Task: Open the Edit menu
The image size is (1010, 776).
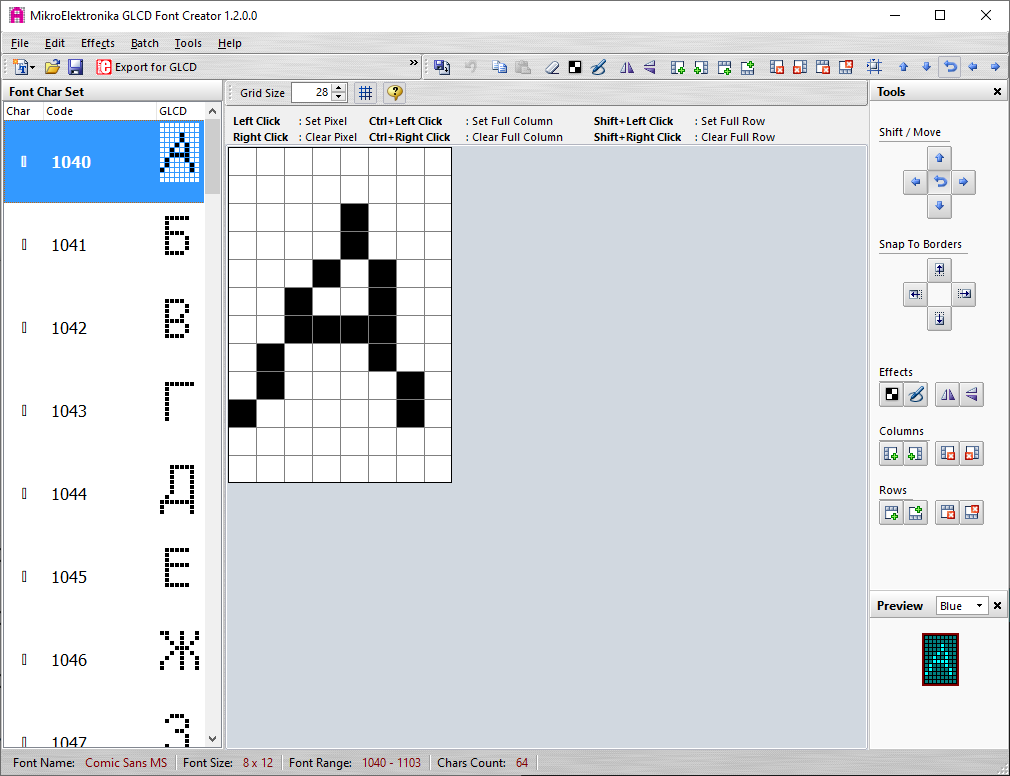Action: pos(55,43)
